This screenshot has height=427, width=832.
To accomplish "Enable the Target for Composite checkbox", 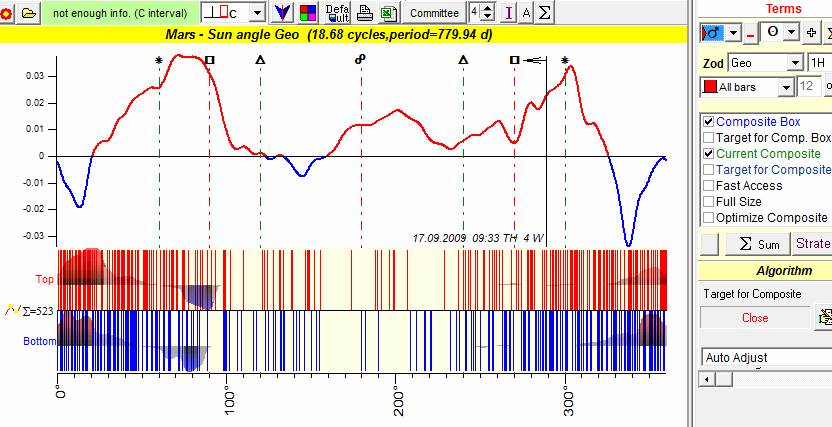I will click(708, 170).
